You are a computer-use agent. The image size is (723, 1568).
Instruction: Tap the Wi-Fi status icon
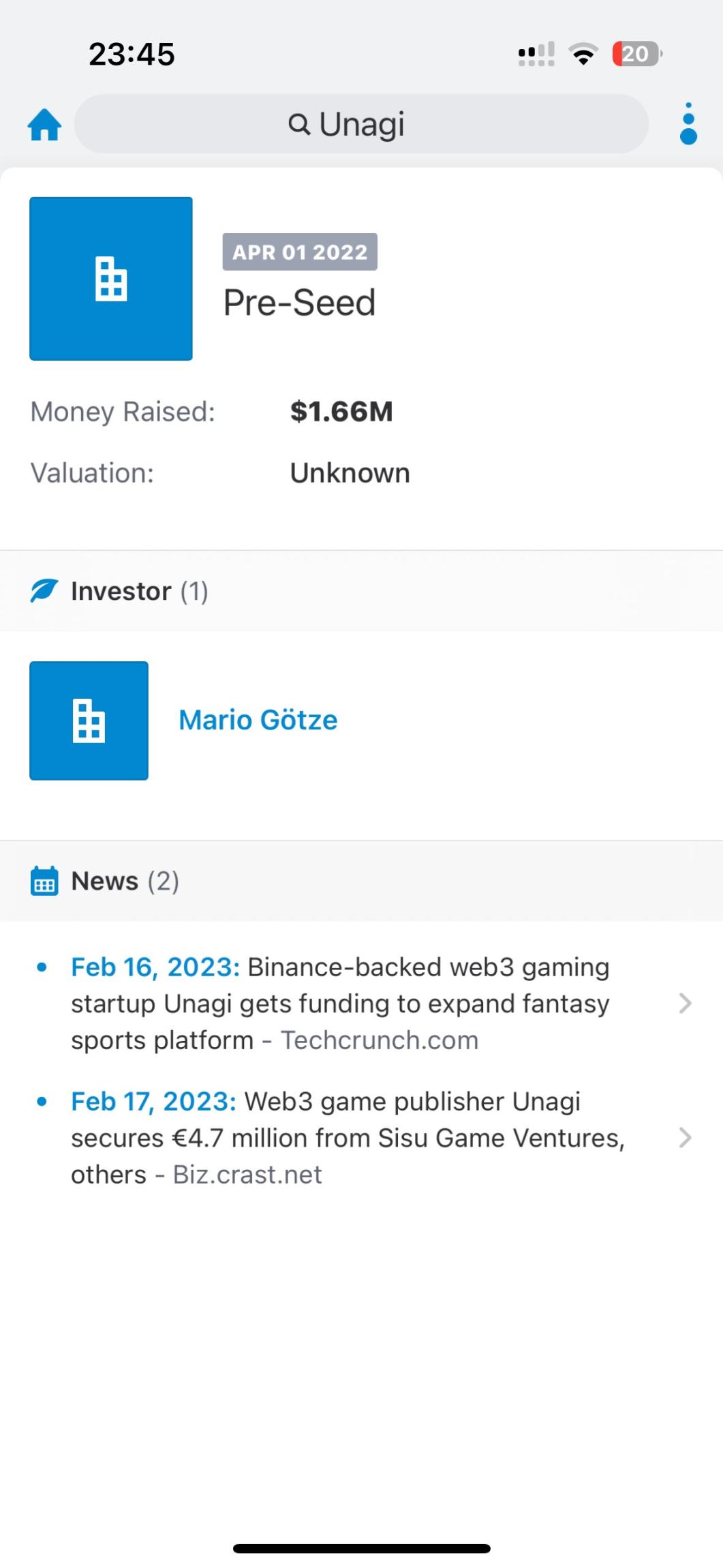pyautogui.click(x=583, y=54)
